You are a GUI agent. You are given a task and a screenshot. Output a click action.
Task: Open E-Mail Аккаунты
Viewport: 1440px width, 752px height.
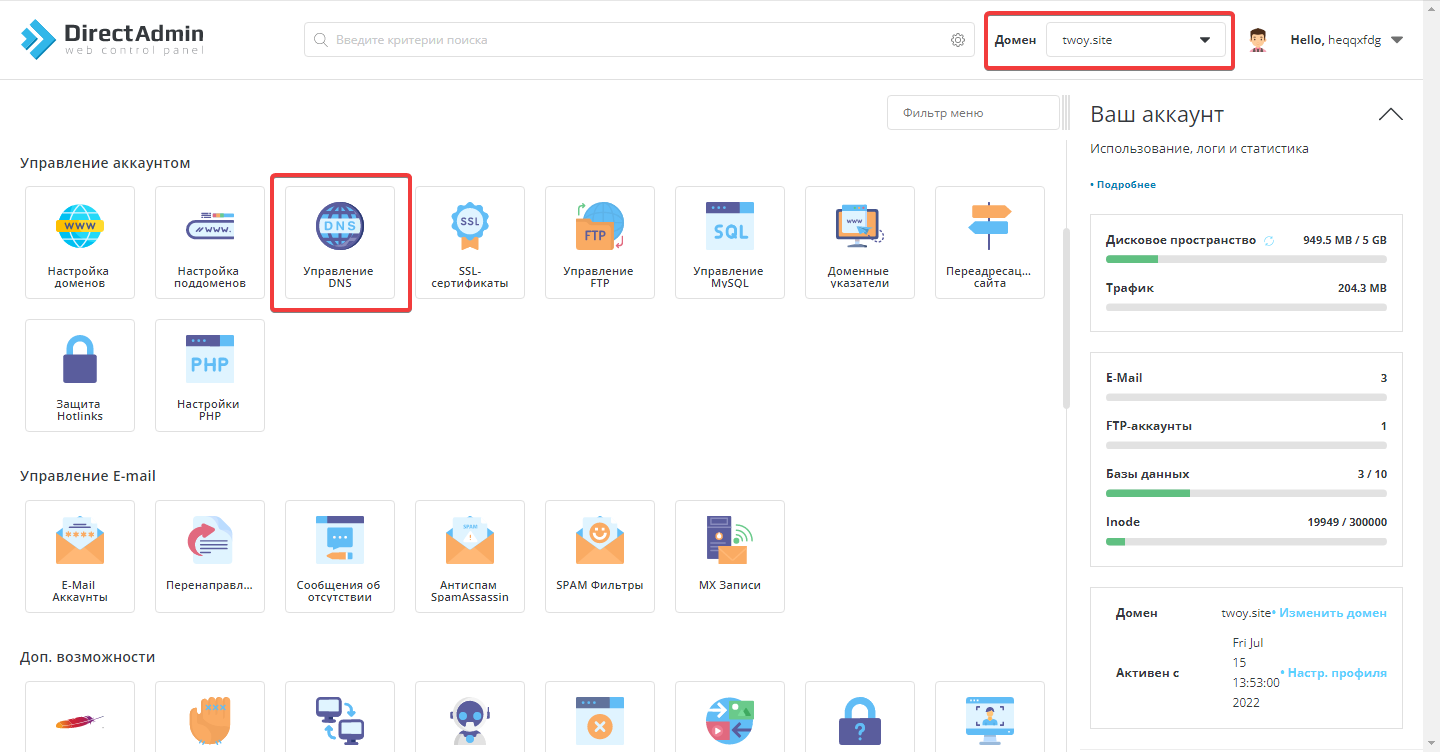click(80, 556)
